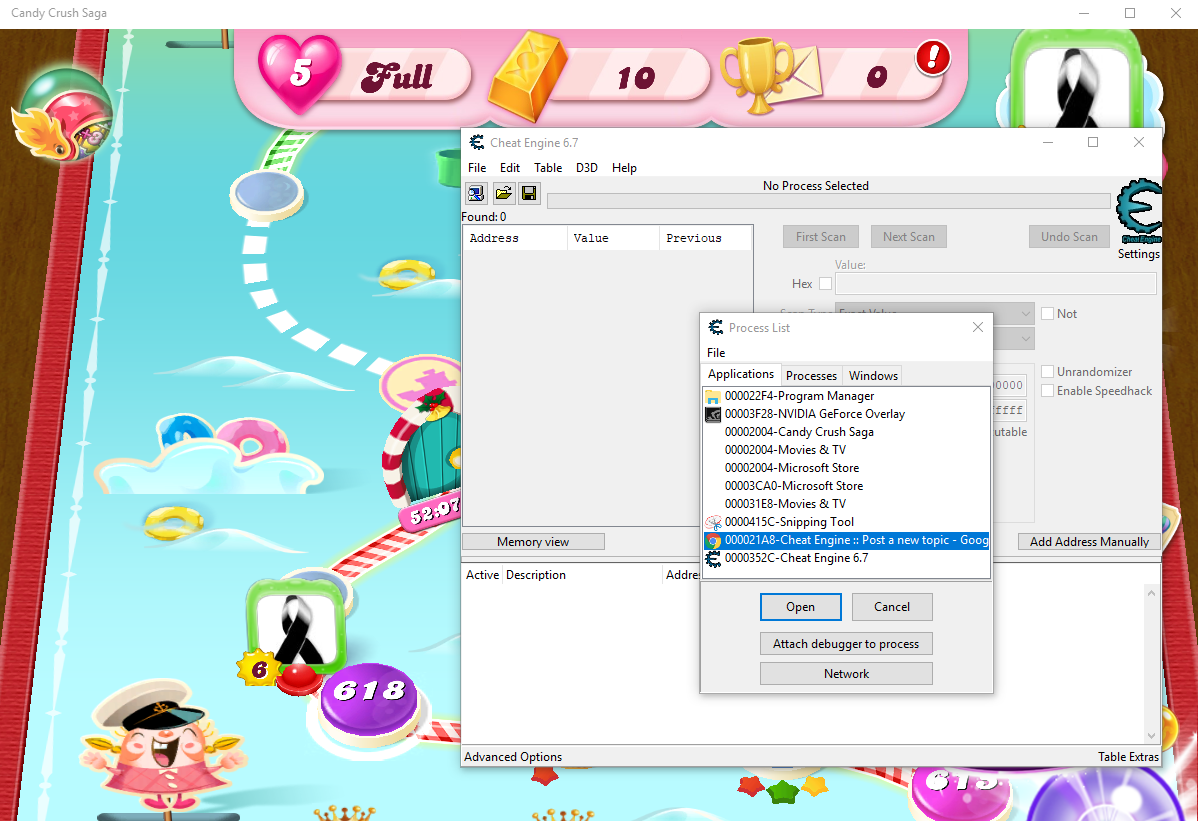Click the open folder toolbar icon

pos(503,194)
